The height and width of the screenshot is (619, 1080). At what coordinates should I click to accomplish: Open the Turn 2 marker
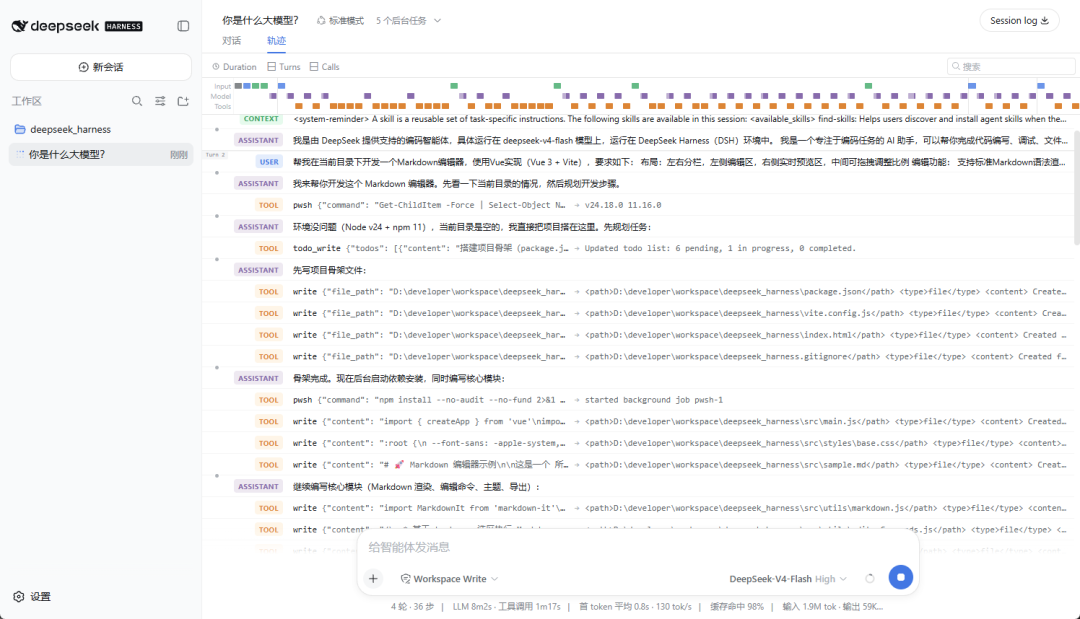pos(215,155)
